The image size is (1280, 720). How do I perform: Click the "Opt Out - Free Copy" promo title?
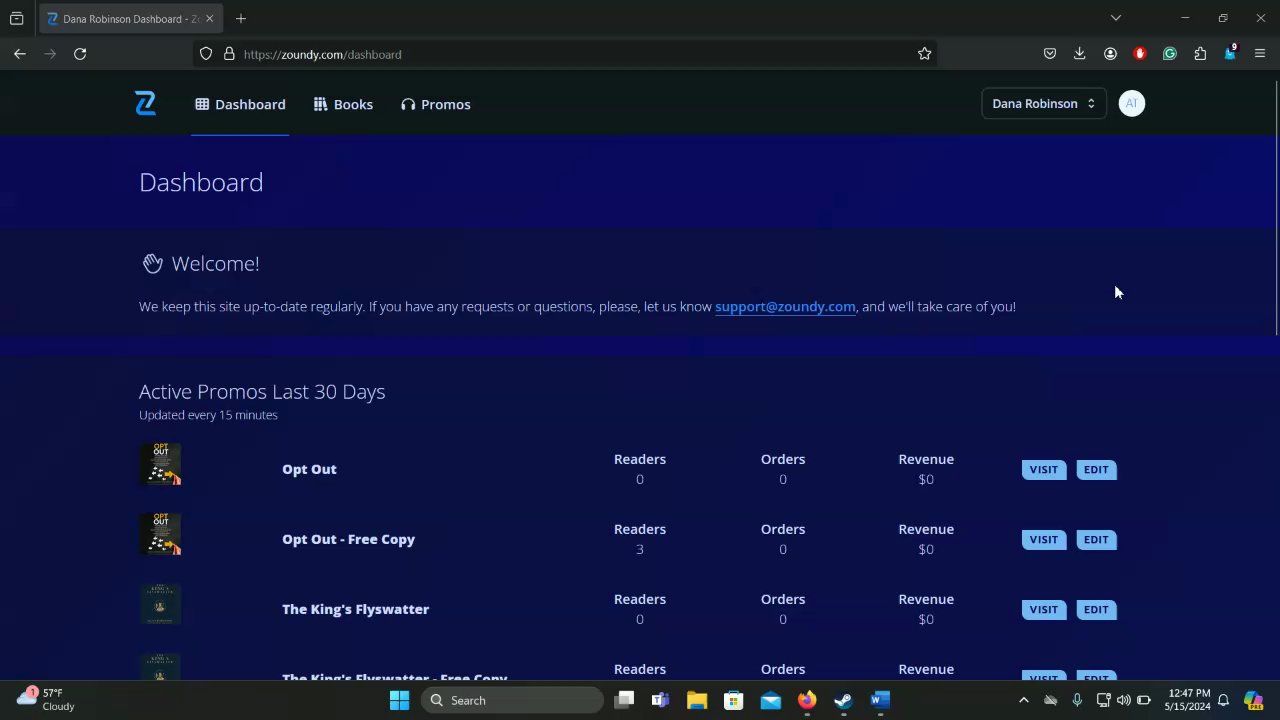pyautogui.click(x=348, y=539)
